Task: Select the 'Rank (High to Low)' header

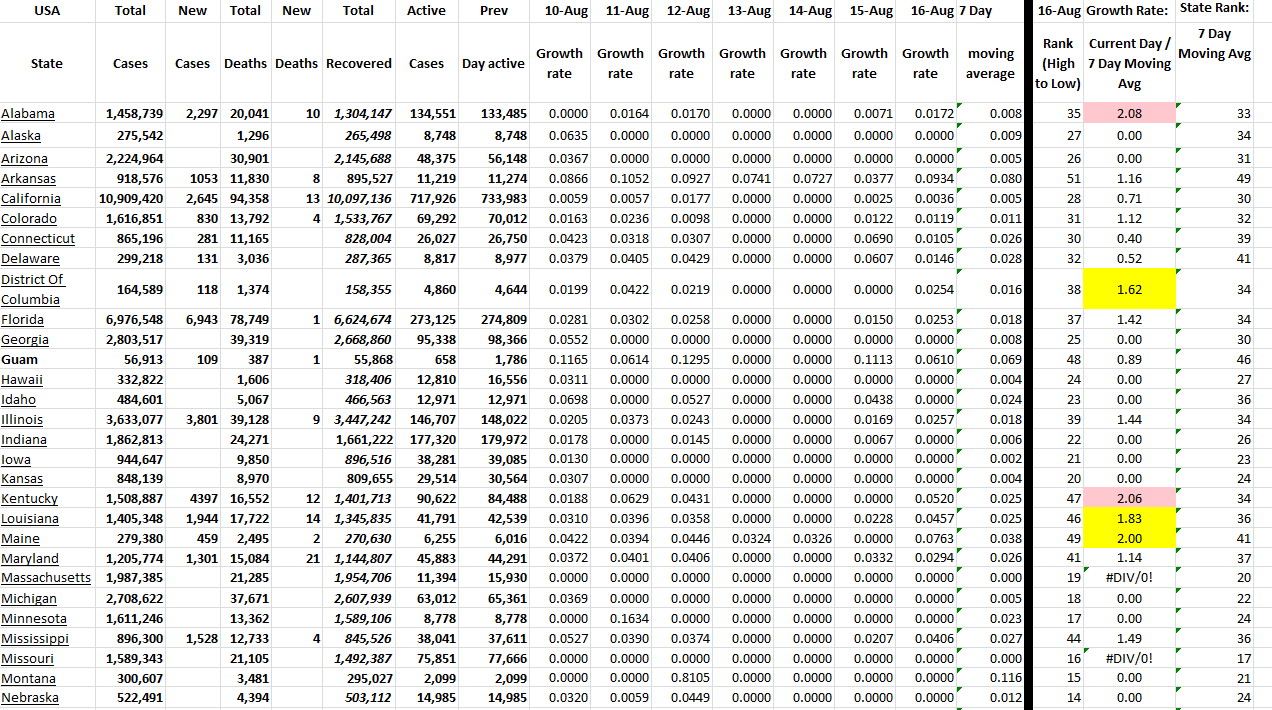Action: 1057,63
